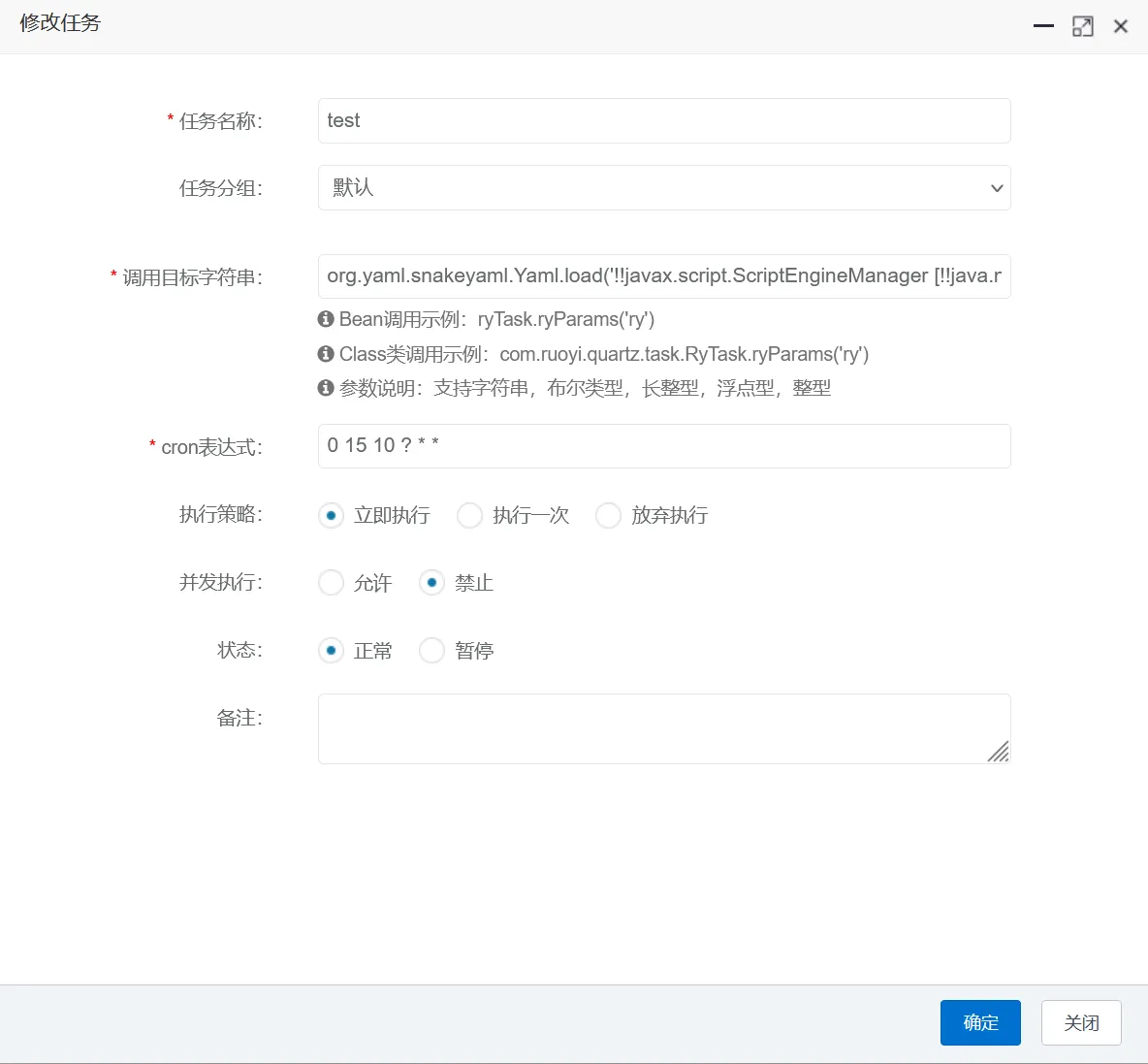
Task: Click the 确定 button
Action: [x=980, y=1022]
